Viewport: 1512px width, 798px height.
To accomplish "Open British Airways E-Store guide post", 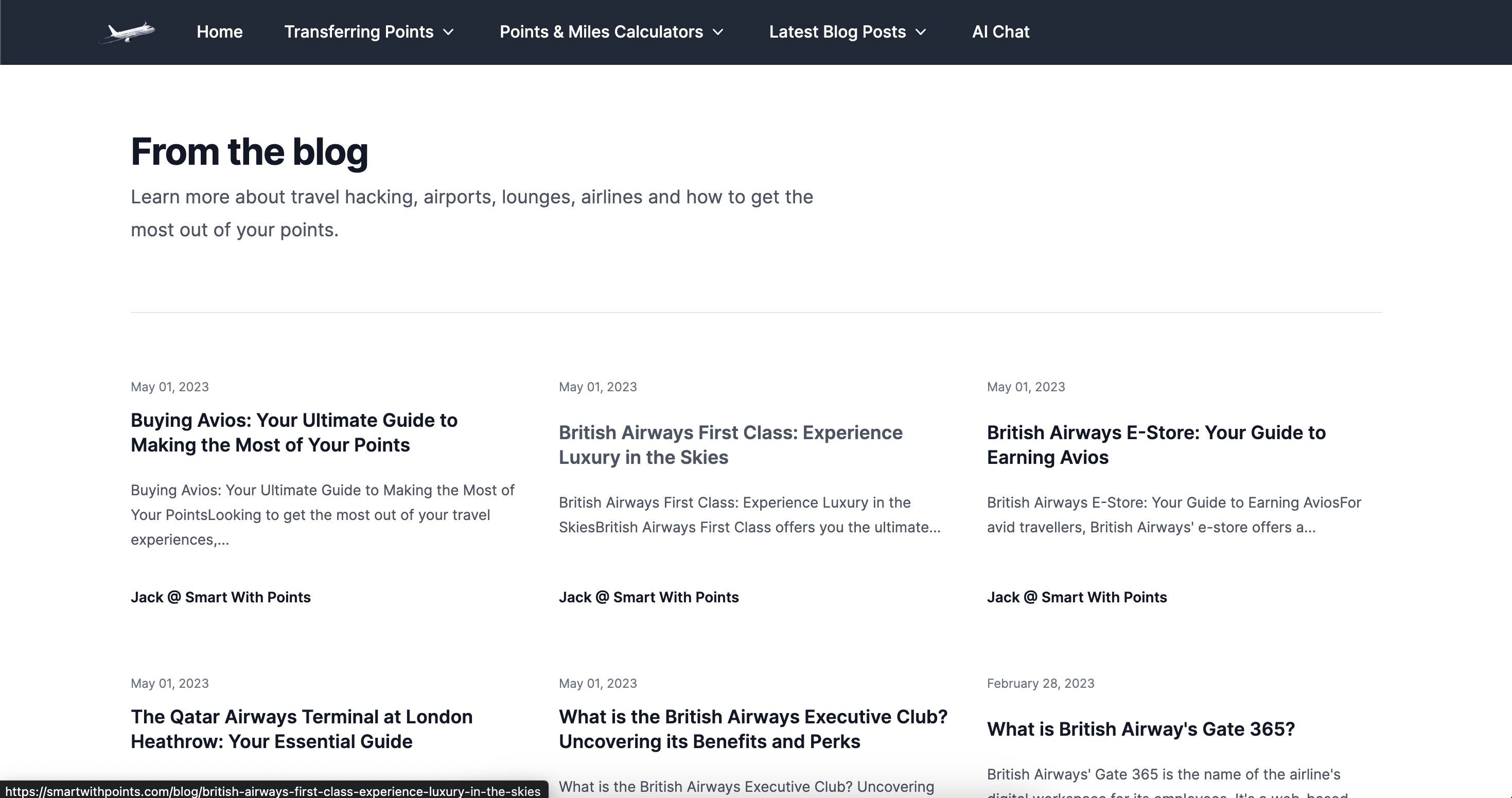I will pyautogui.click(x=1156, y=445).
